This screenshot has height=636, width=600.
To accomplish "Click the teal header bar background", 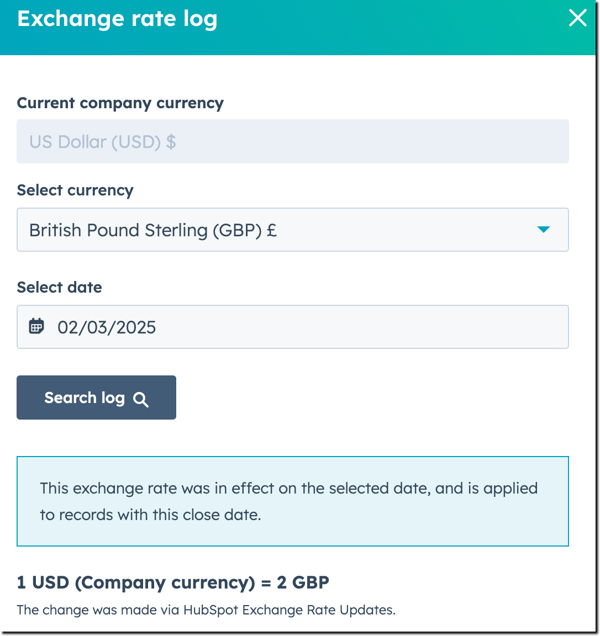I will coord(400,25).
